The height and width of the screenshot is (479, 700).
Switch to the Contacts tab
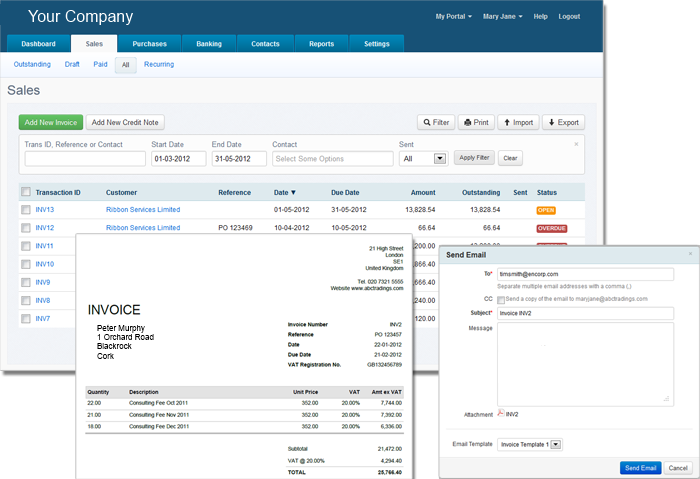point(265,44)
